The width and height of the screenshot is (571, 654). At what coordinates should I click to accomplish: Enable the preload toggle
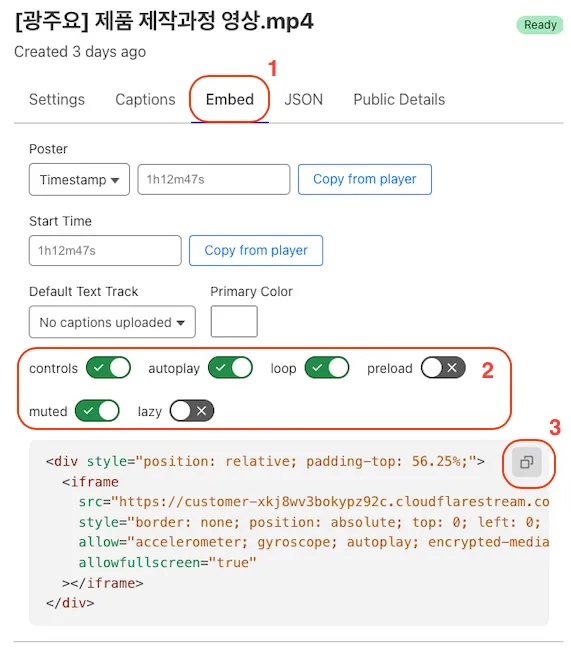pos(443,368)
